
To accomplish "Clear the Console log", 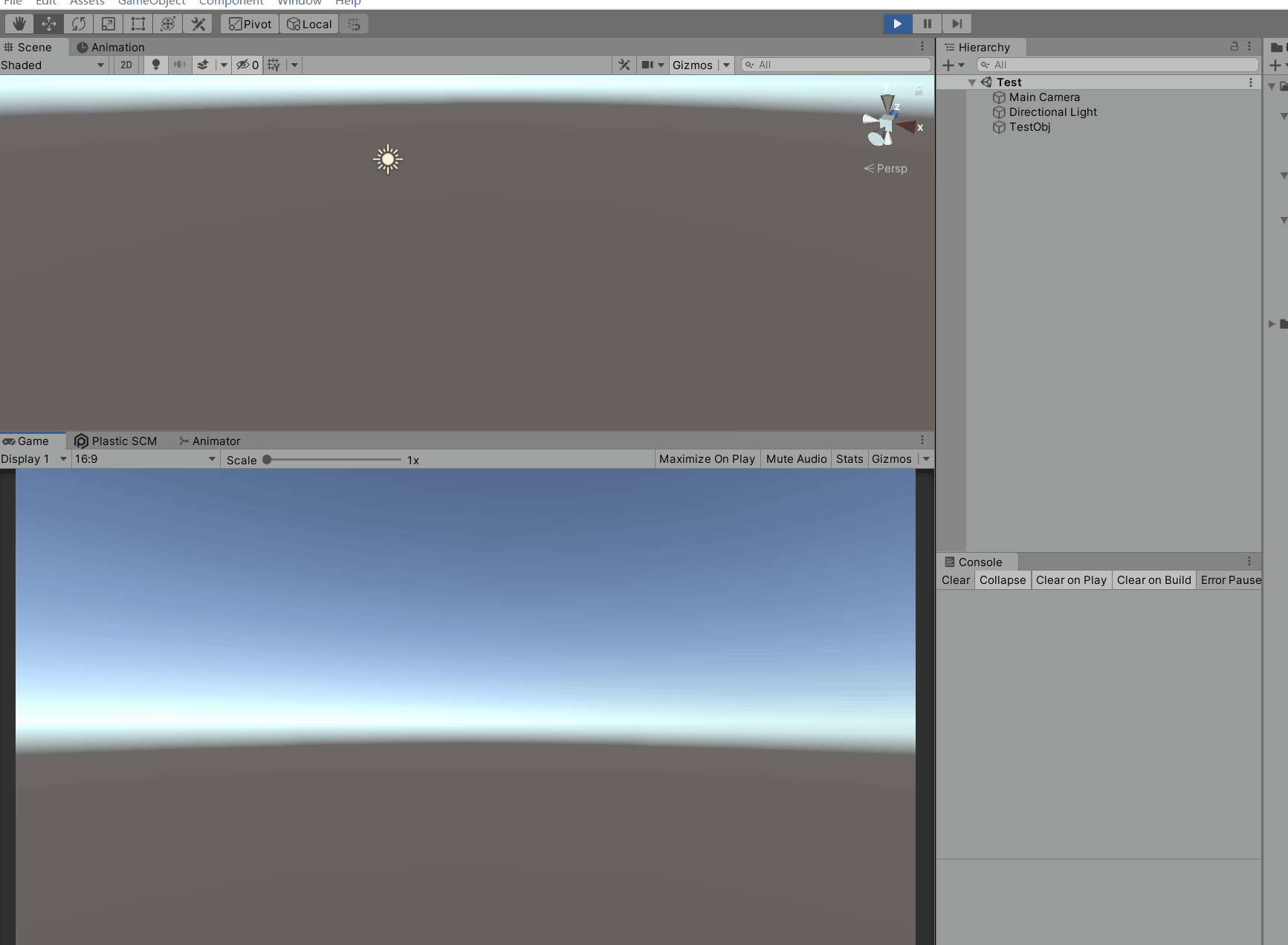I will coord(956,580).
